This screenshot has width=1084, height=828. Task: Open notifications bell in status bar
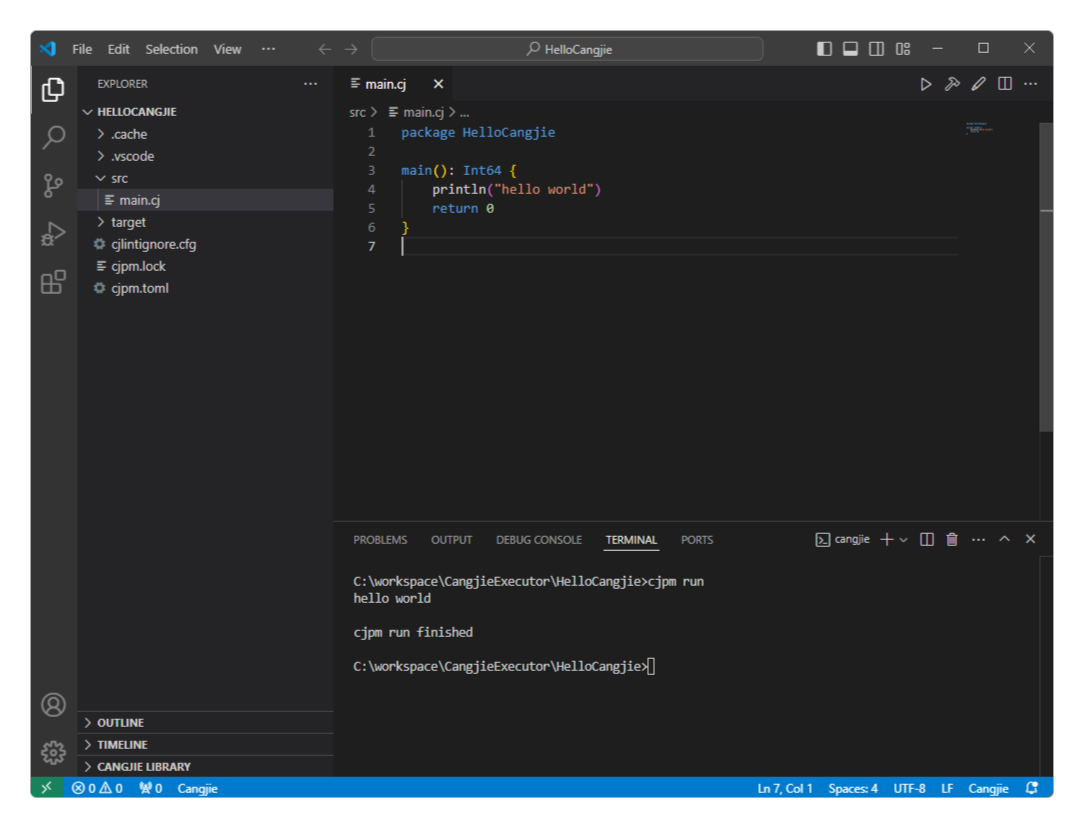(1031, 788)
